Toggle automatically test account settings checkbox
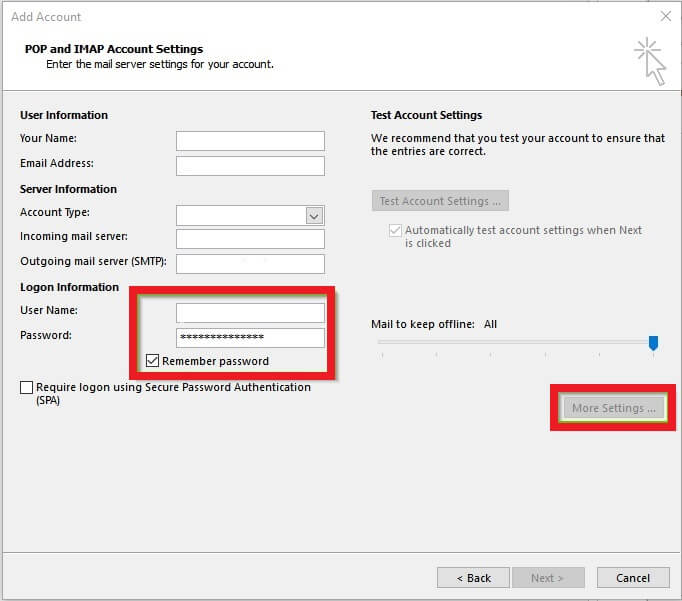The height and width of the screenshot is (601, 682). [395, 231]
